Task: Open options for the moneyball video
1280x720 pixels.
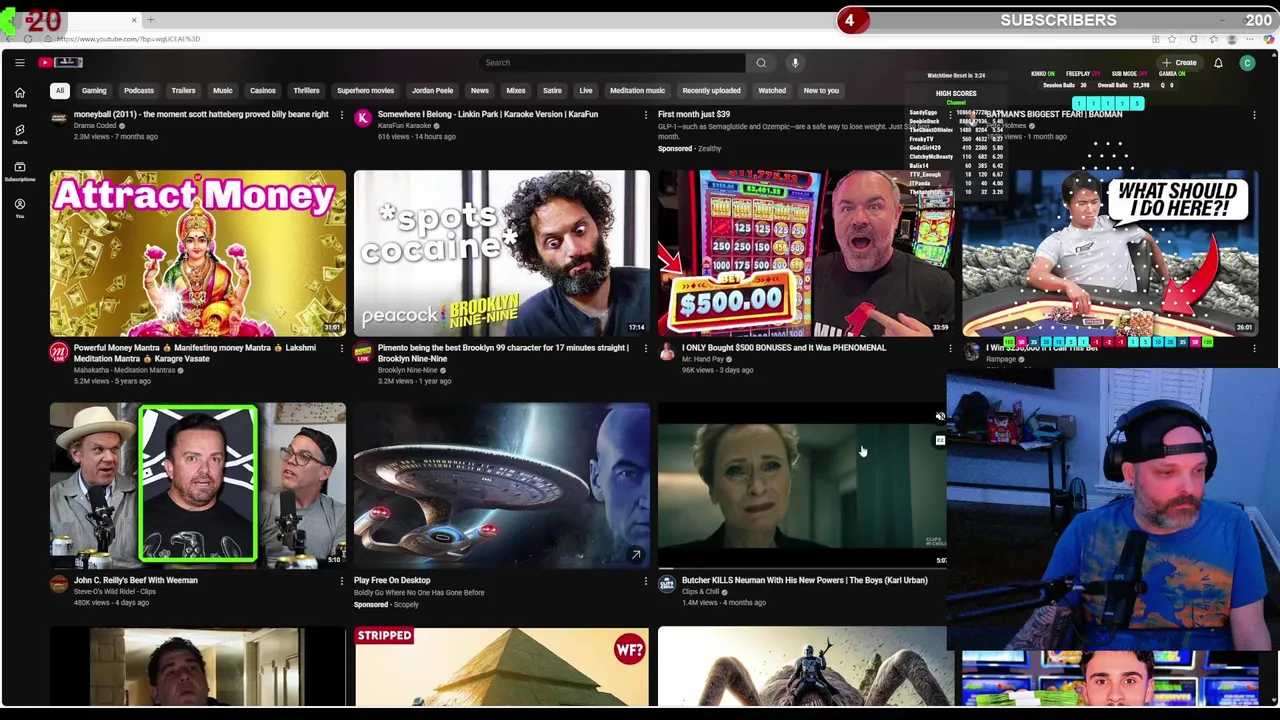Action: point(341,115)
